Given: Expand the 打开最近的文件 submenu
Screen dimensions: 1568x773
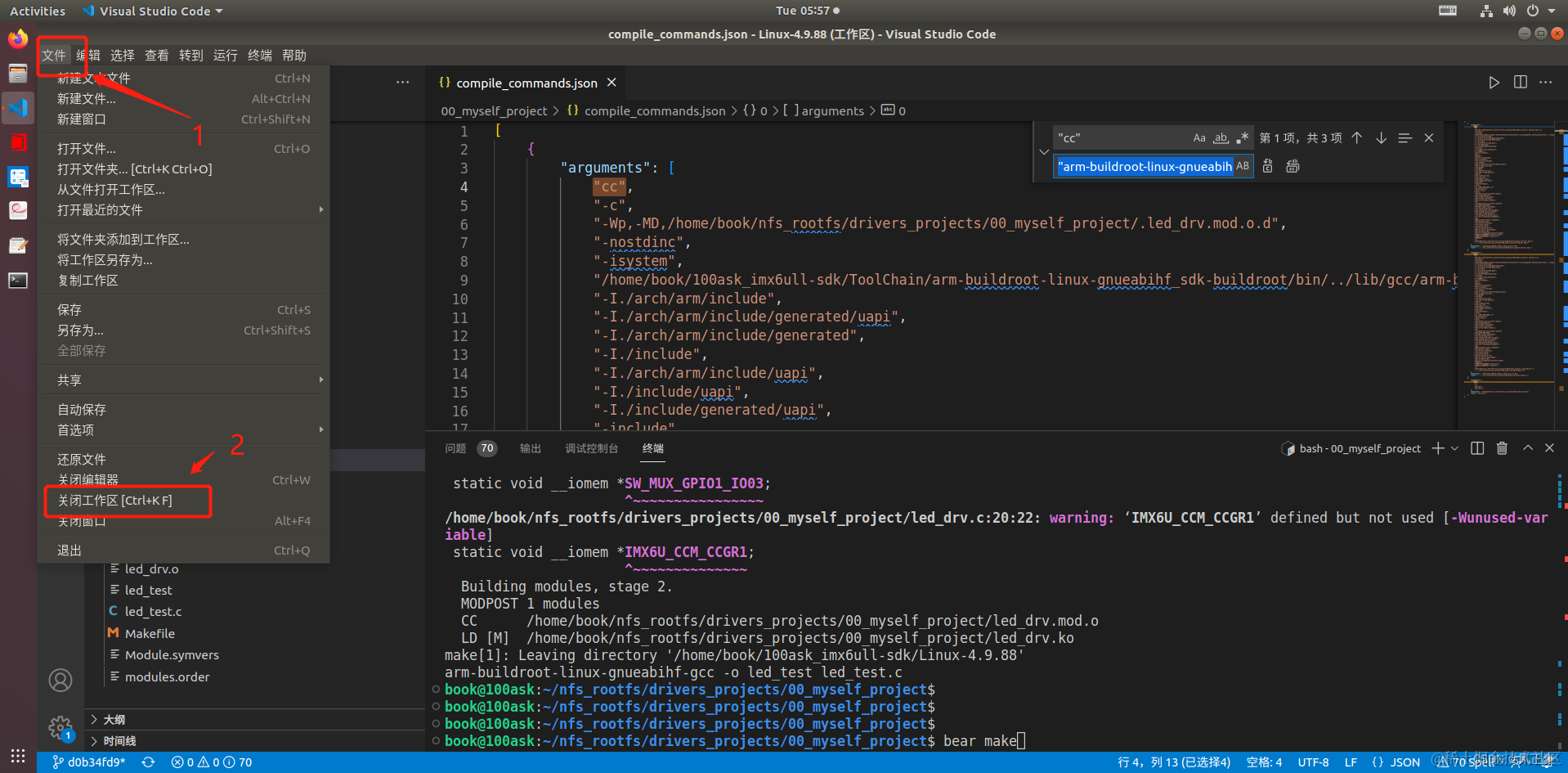Looking at the screenshot, I should [x=184, y=210].
